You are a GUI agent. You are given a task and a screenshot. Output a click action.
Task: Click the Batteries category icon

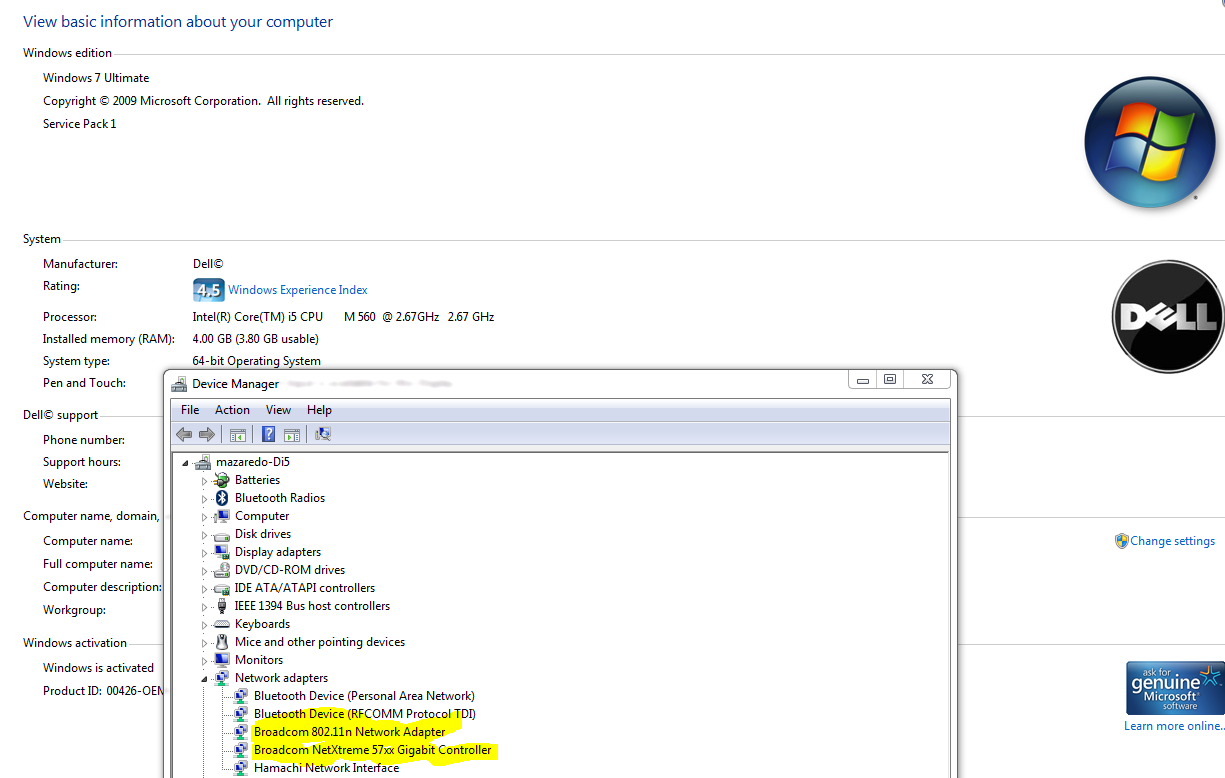pos(222,480)
